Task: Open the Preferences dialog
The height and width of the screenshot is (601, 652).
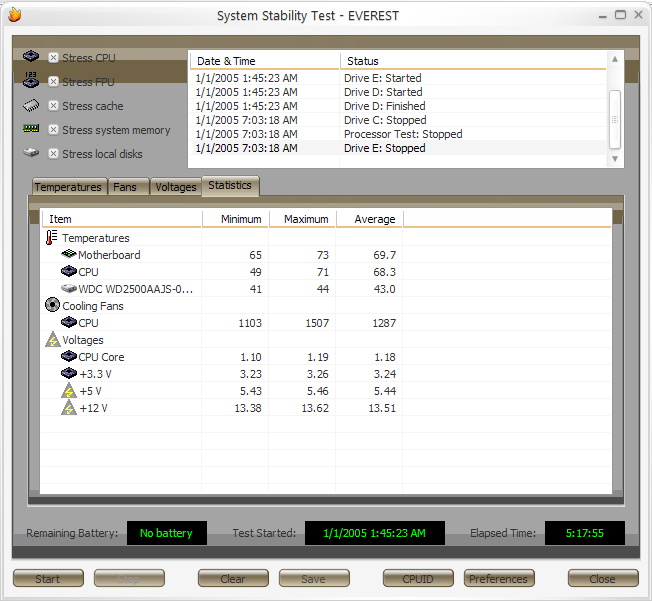Action: coord(498,579)
